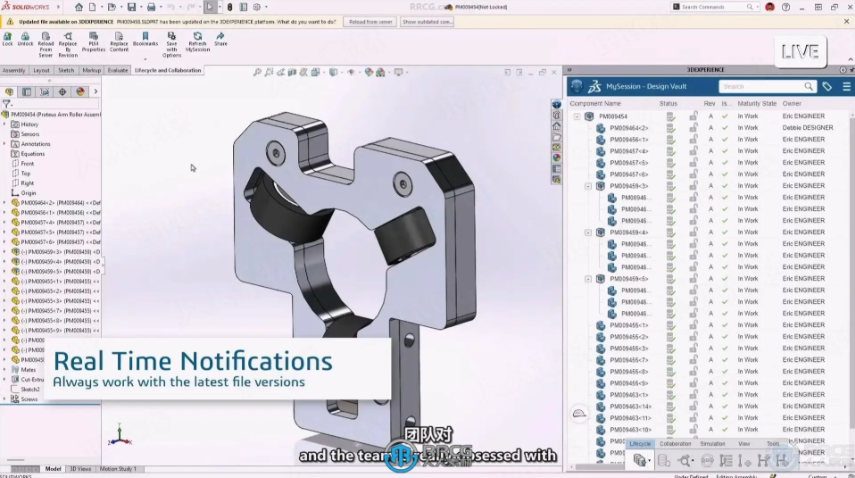Open the SOLIDWORKS logo menu arrow

[x=58, y=7]
